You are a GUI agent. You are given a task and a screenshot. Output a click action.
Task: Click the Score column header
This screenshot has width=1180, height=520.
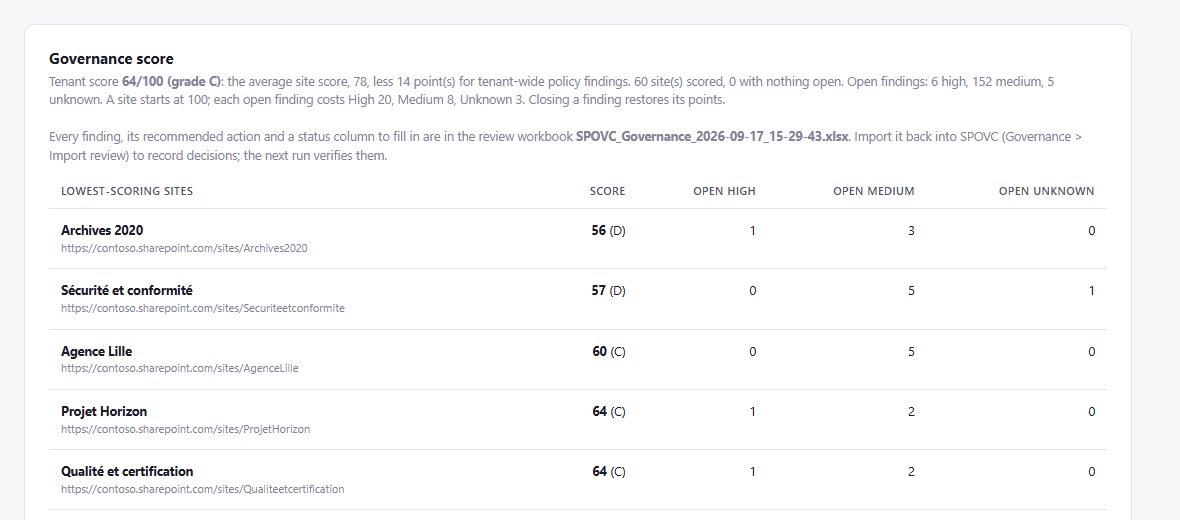click(607, 191)
